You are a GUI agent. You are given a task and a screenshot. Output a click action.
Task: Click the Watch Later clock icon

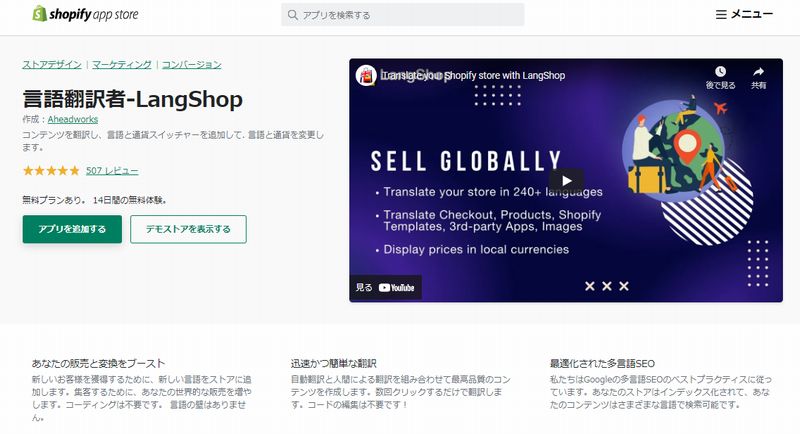720,71
